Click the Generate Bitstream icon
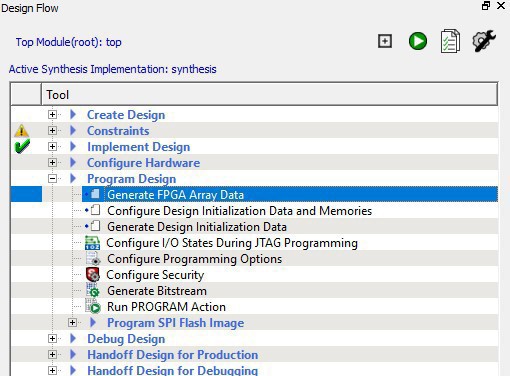 click(x=93, y=290)
